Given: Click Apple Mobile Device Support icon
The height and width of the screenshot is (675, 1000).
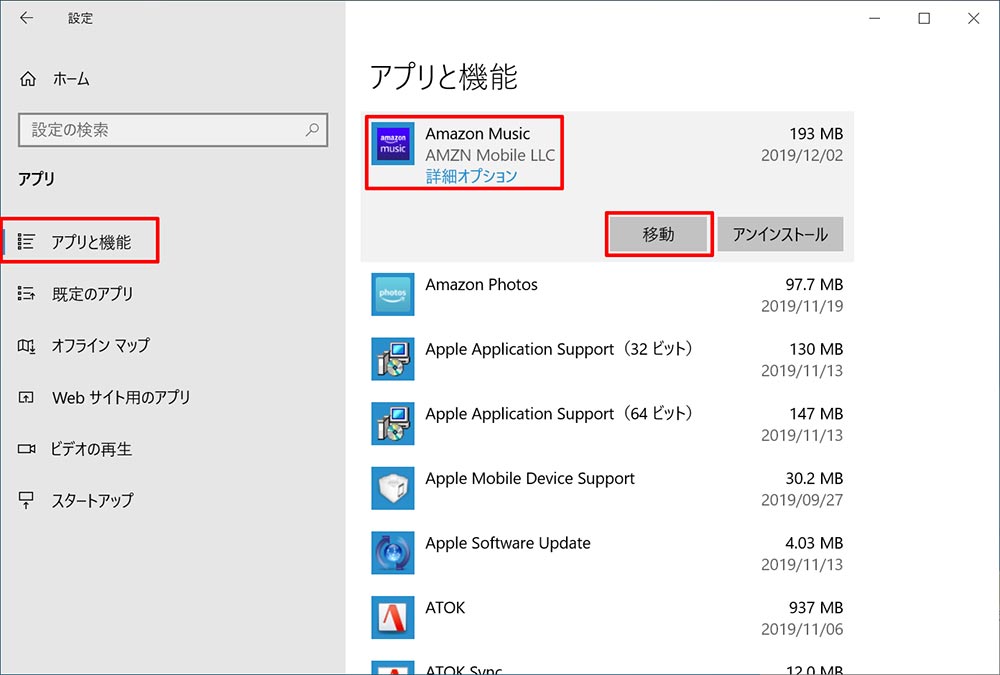Looking at the screenshot, I should tap(393, 488).
